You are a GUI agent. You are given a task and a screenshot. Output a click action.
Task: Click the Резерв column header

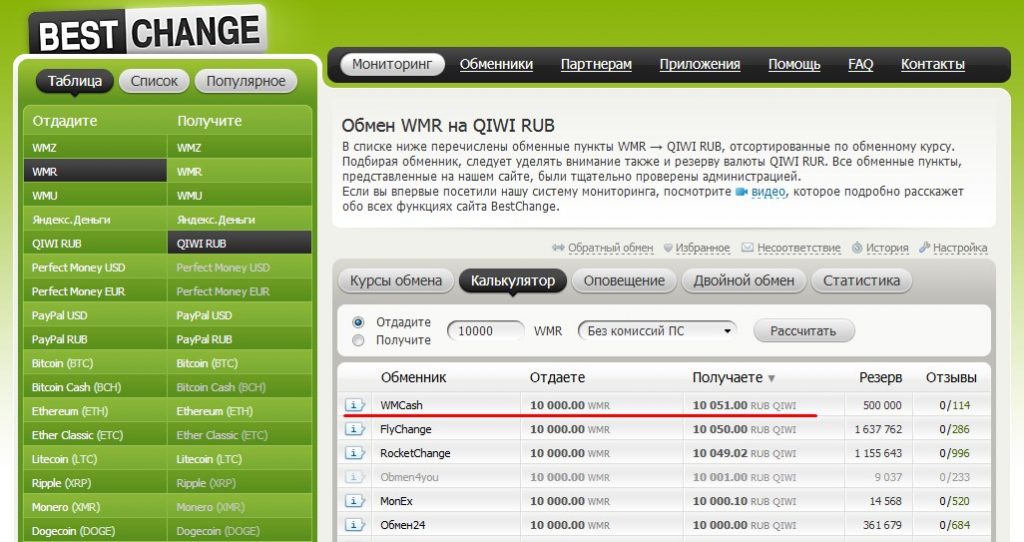pyautogui.click(x=880, y=377)
